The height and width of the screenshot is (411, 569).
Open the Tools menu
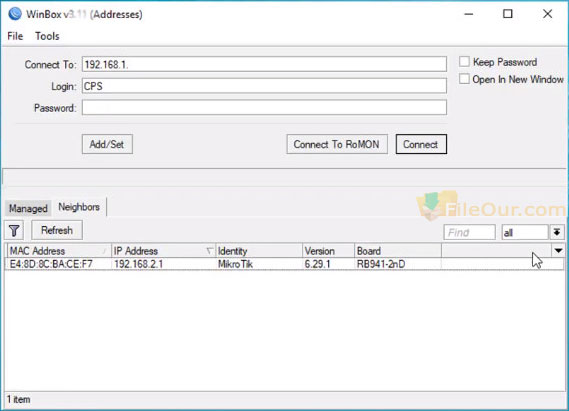[47, 36]
